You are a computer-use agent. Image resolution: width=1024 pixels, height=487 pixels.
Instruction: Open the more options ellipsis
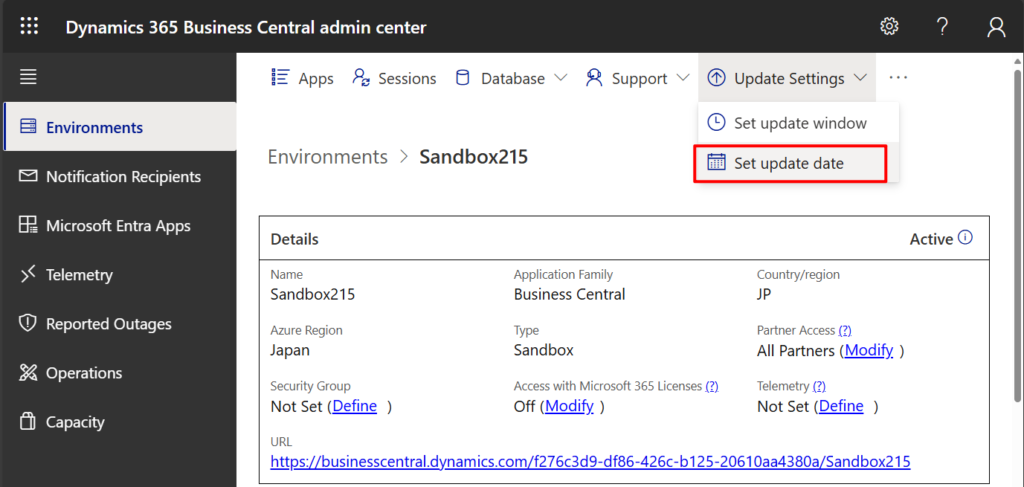(x=898, y=78)
